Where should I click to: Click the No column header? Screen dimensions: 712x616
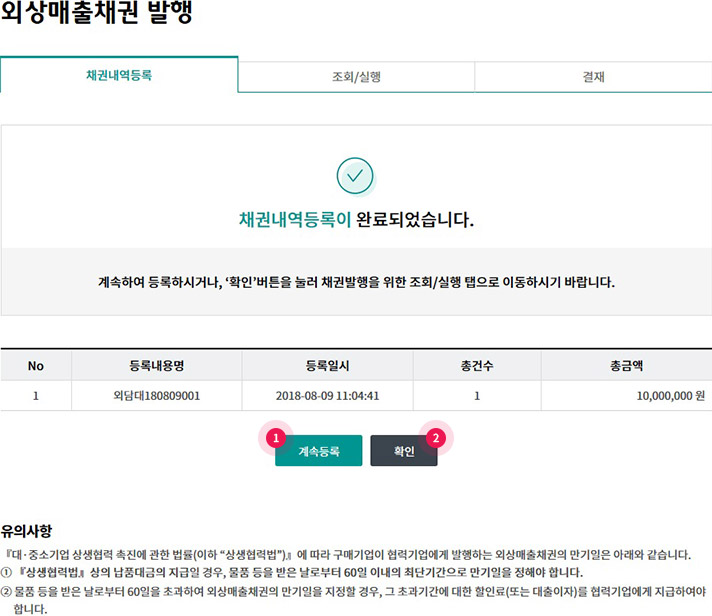[x=36, y=366]
